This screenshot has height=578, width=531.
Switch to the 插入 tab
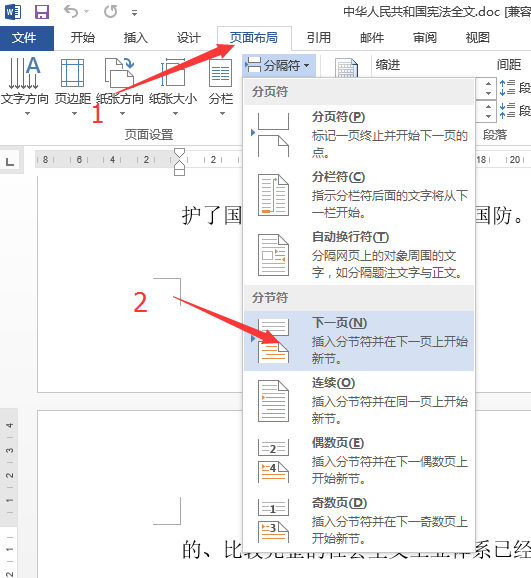pos(135,38)
